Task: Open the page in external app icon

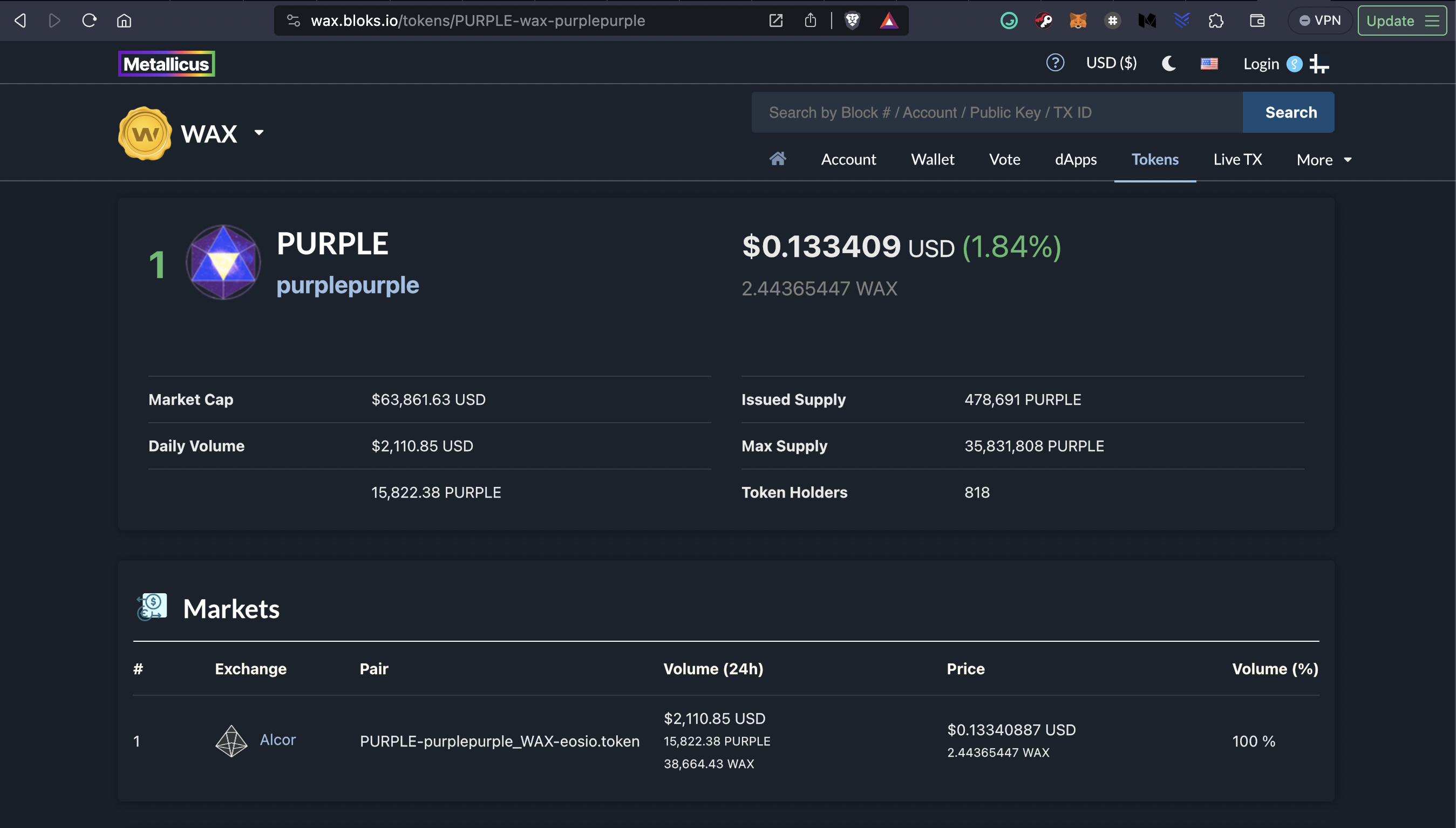Action: (776, 21)
